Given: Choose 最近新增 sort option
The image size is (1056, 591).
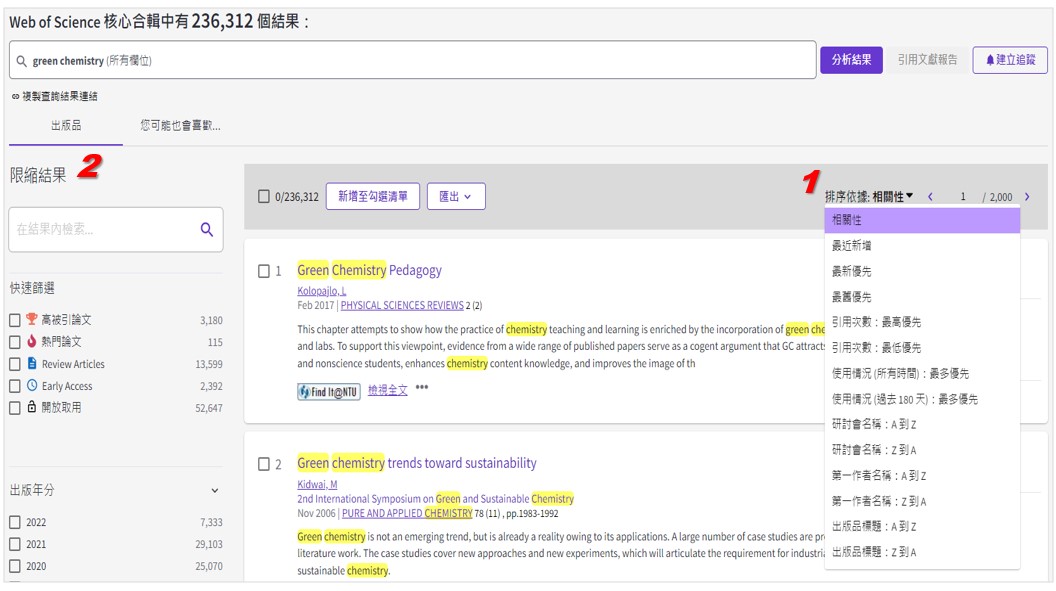Looking at the screenshot, I should click(x=922, y=246).
